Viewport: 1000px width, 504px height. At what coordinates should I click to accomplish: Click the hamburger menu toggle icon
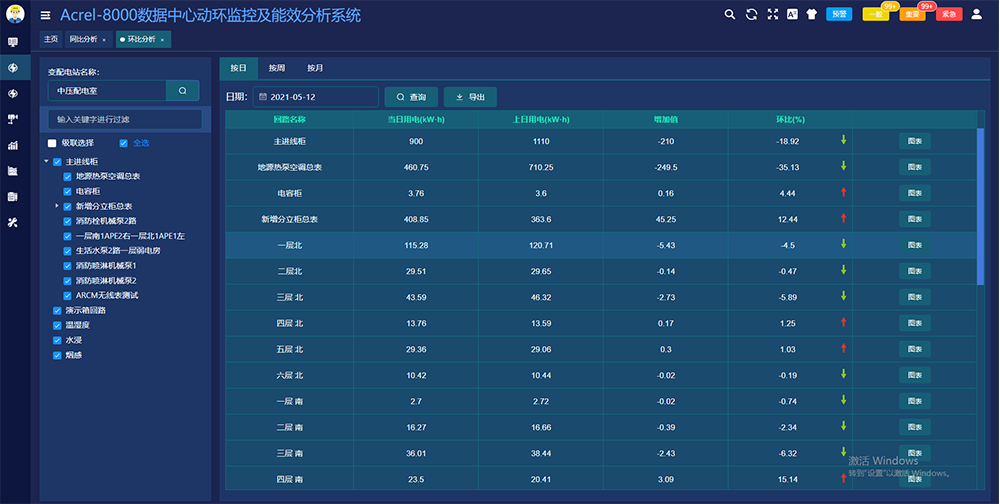pos(45,15)
